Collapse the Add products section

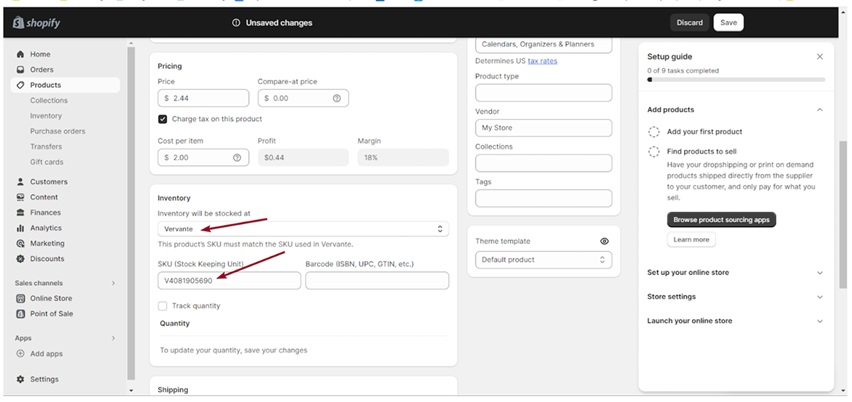pos(820,110)
